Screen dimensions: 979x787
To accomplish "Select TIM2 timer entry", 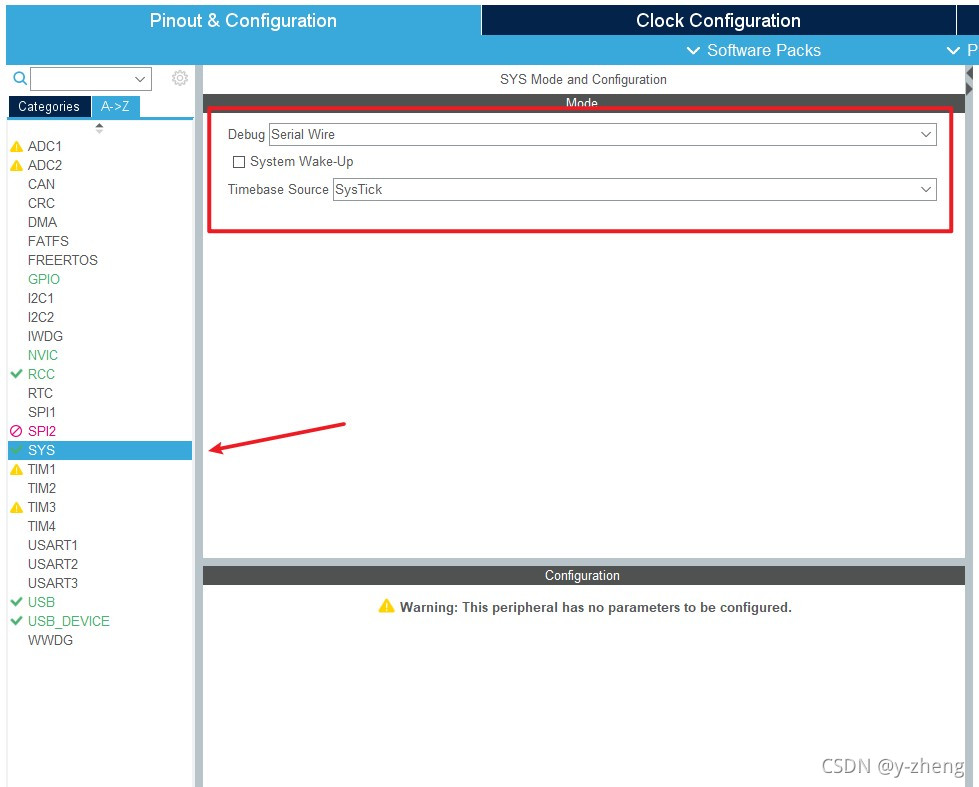I will tap(42, 488).
